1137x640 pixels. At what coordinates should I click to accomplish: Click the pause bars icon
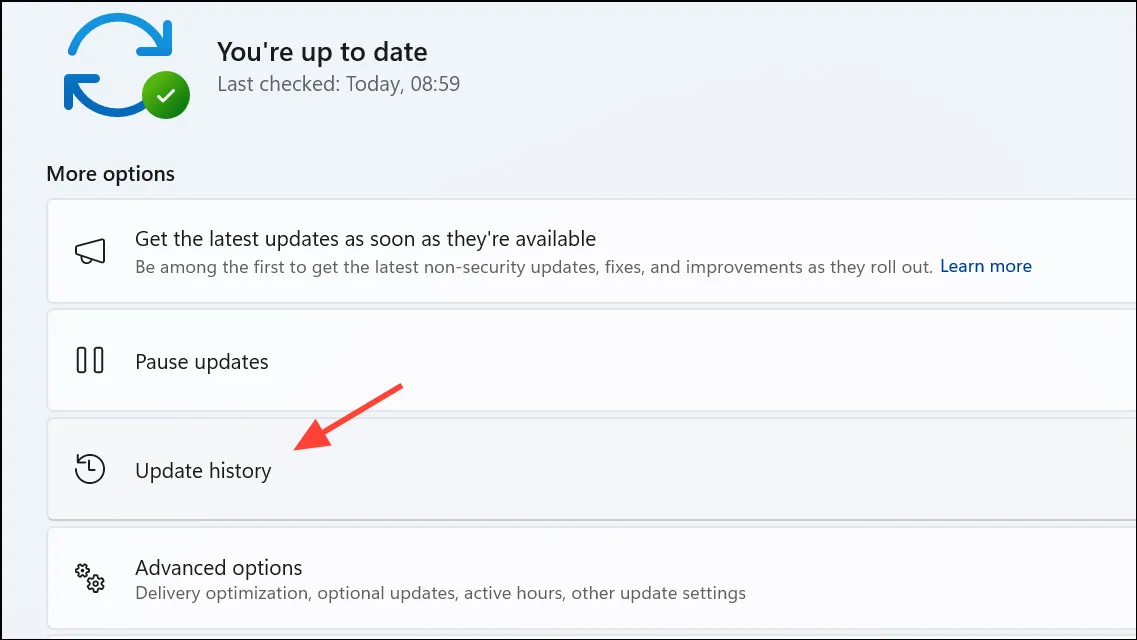(90, 360)
